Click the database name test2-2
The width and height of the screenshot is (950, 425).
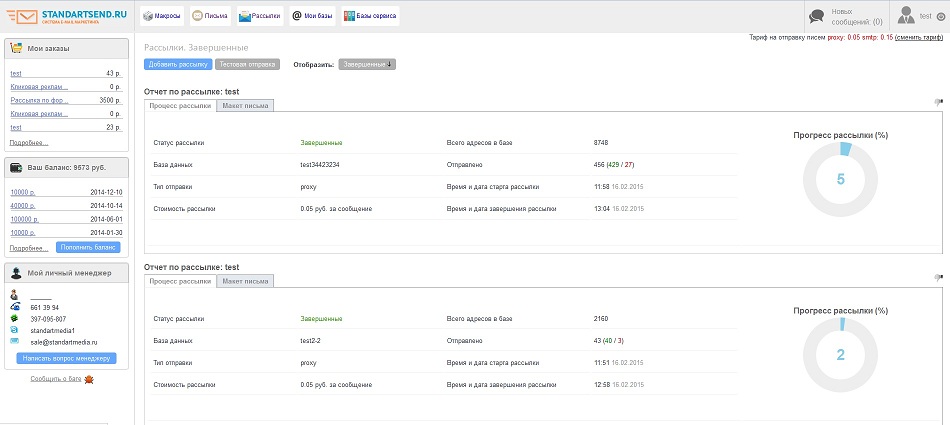[x=310, y=341]
